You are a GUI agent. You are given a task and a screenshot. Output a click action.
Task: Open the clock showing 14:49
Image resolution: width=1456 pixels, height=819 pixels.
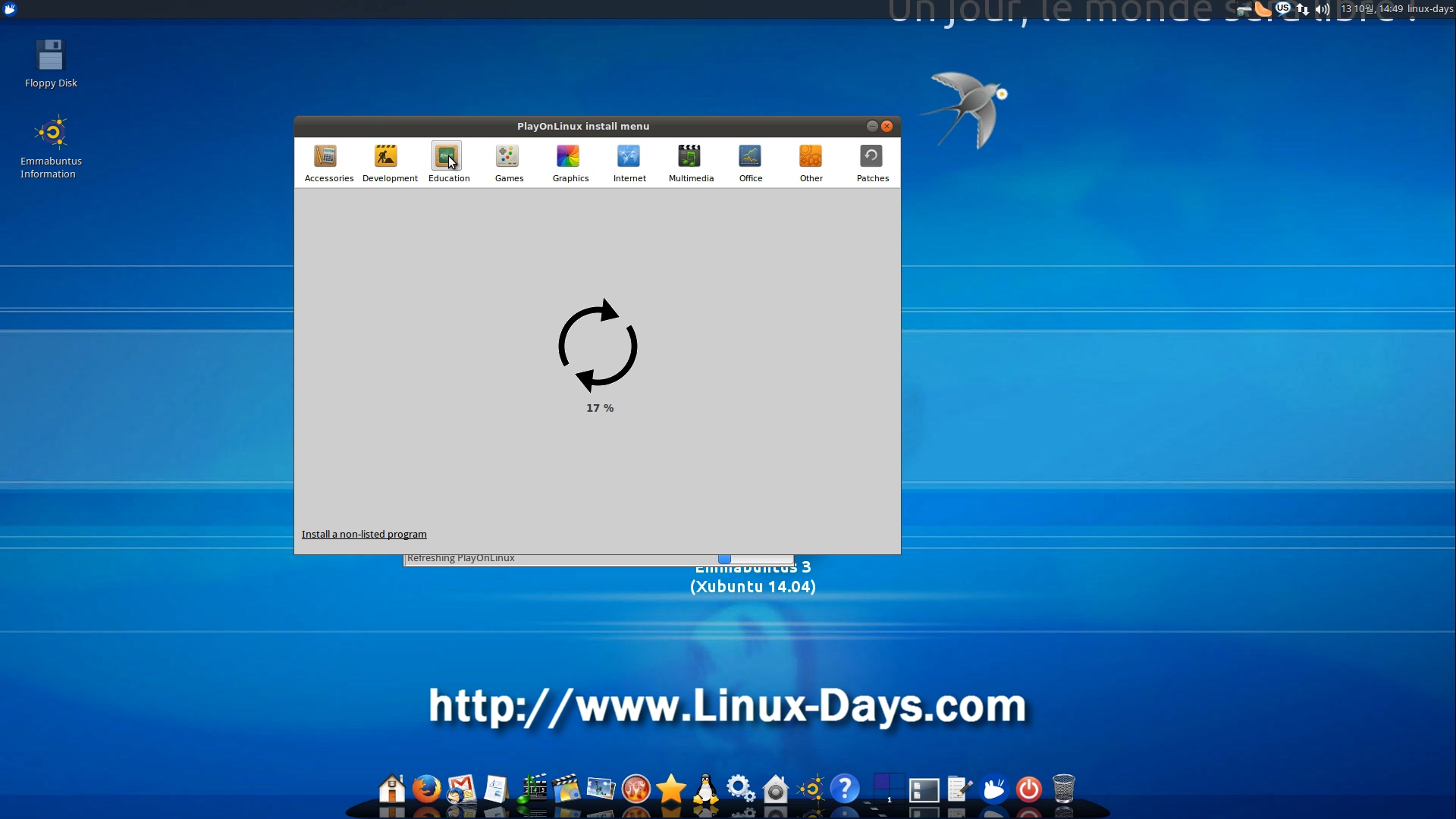pyautogui.click(x=1372, y=9)
